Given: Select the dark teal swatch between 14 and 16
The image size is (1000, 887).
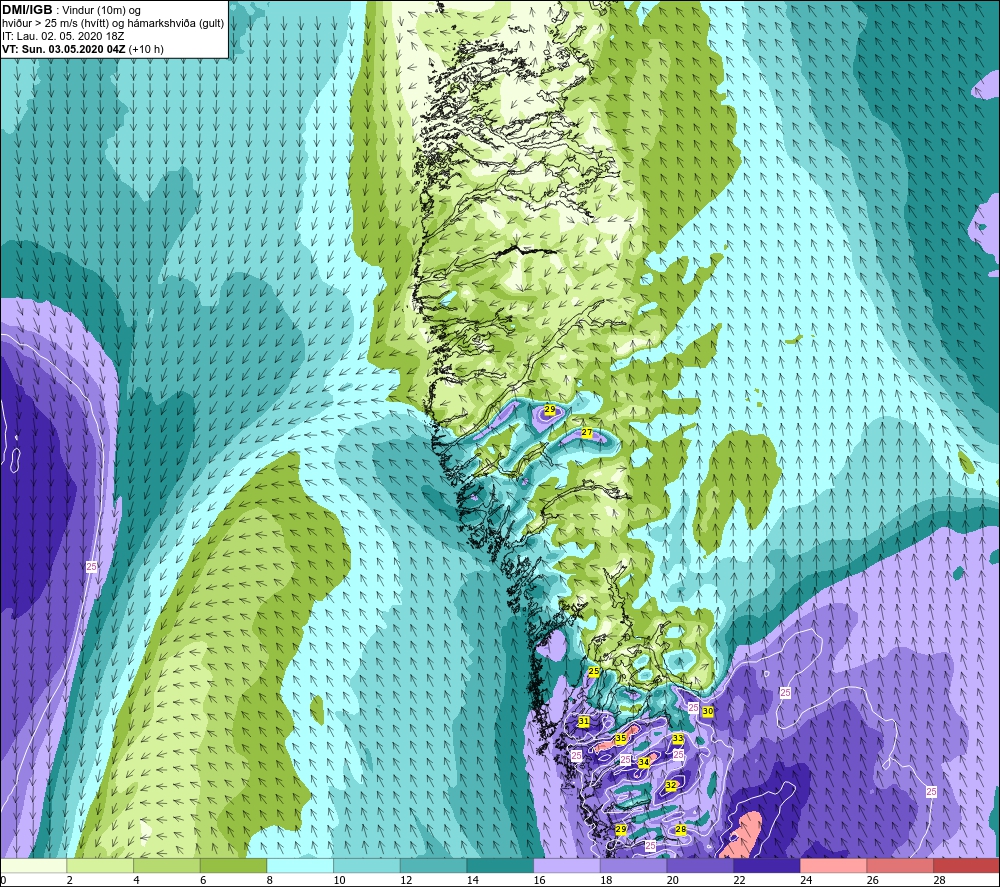Looking at the screenshot, I should (x=500, y=866).
